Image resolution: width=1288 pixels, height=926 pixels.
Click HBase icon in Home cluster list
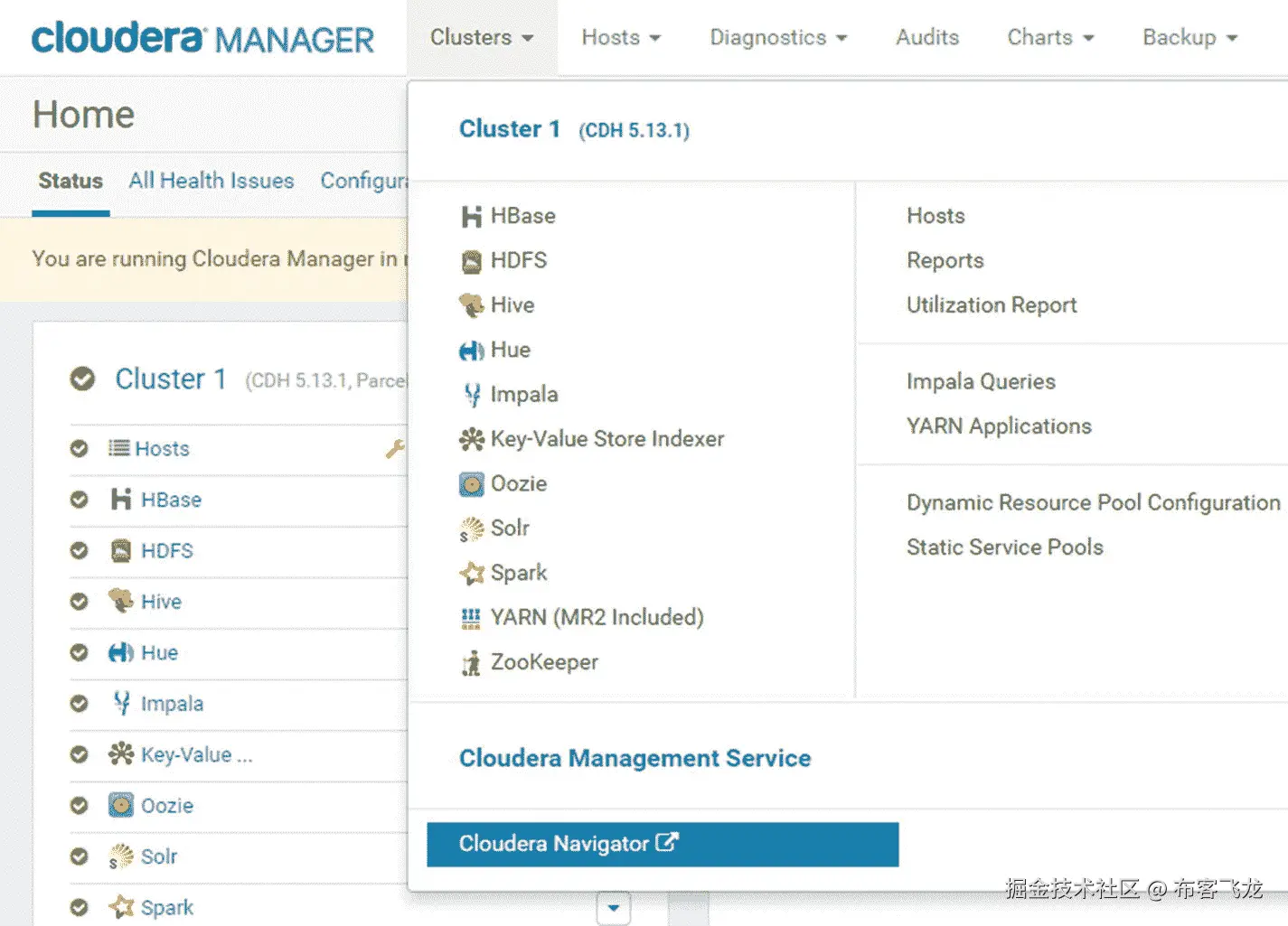pyautogui.click(x=121, y=500)
